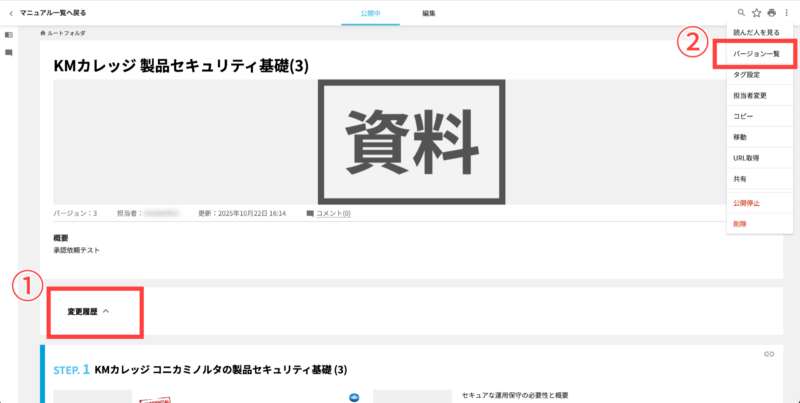Select 移動 menu option
Screen dimensions: 800x403
click(760, 137)
